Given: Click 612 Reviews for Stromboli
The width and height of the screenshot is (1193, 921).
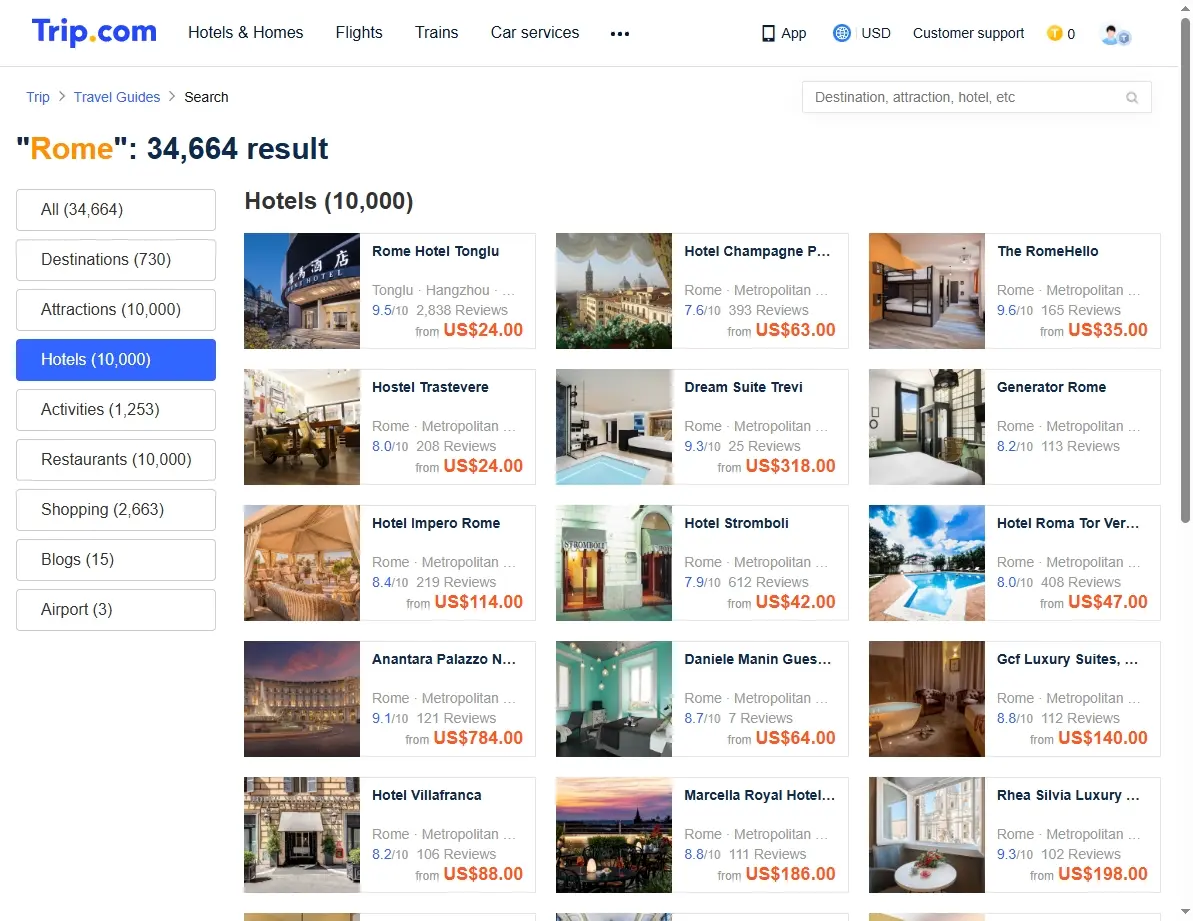Looking at the screenshot, I should click(x=768, y=583).
